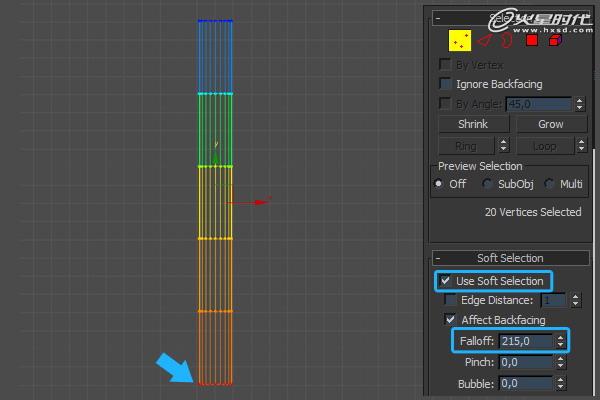
Task: Select Preview Selection Multi radio button
Action: click(x=549, y=184)
